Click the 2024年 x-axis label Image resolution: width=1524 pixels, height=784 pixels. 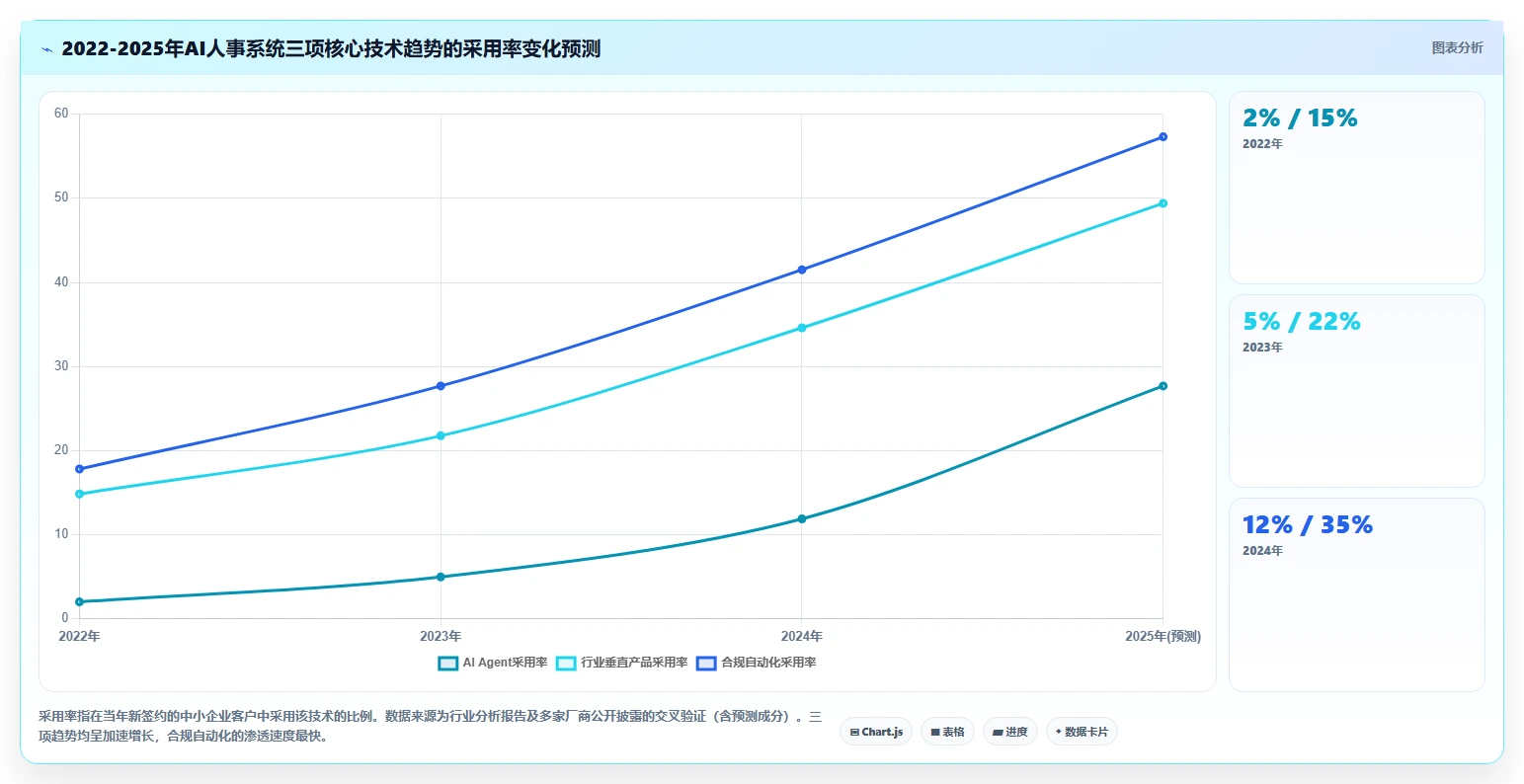click(x=802, y=636)
